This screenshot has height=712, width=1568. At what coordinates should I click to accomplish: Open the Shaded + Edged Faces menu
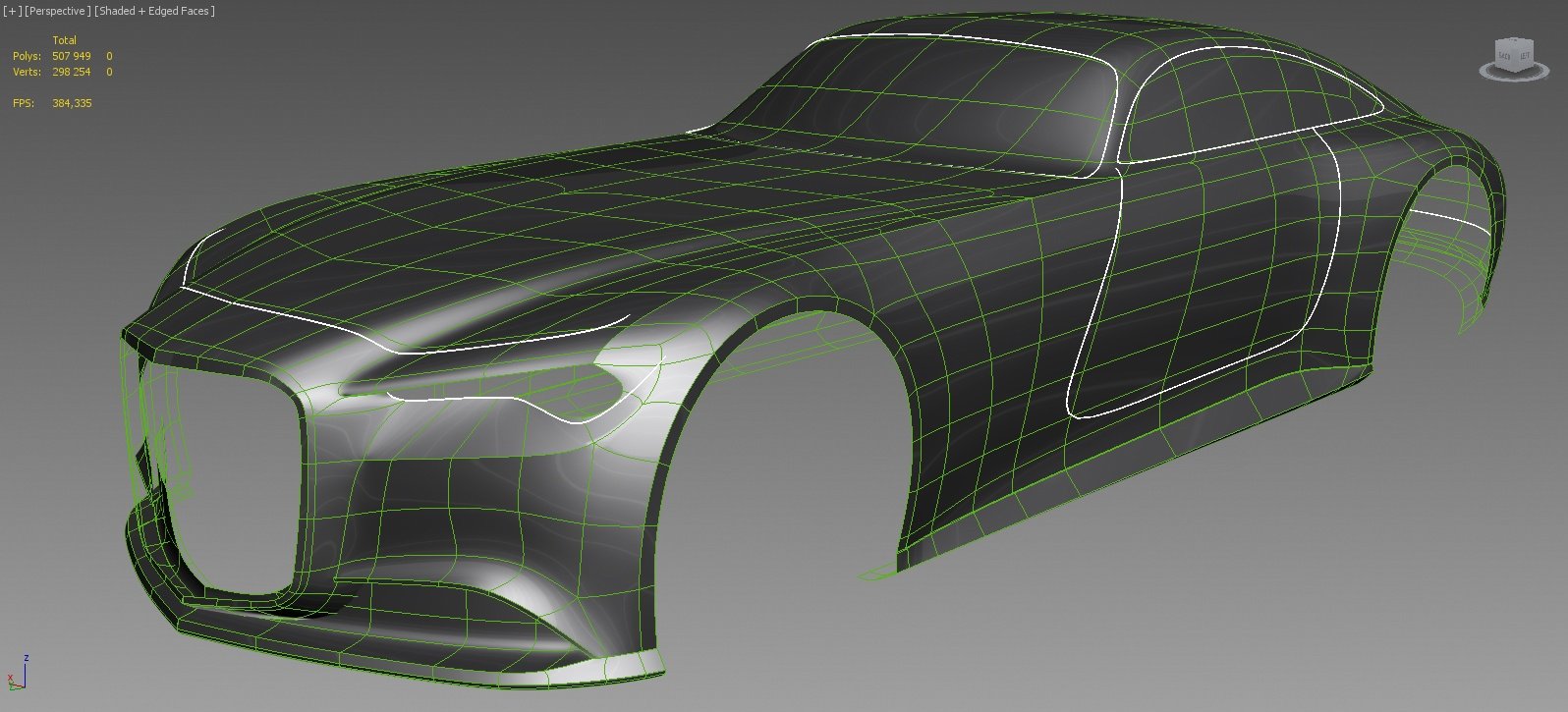tap(154, 11)
